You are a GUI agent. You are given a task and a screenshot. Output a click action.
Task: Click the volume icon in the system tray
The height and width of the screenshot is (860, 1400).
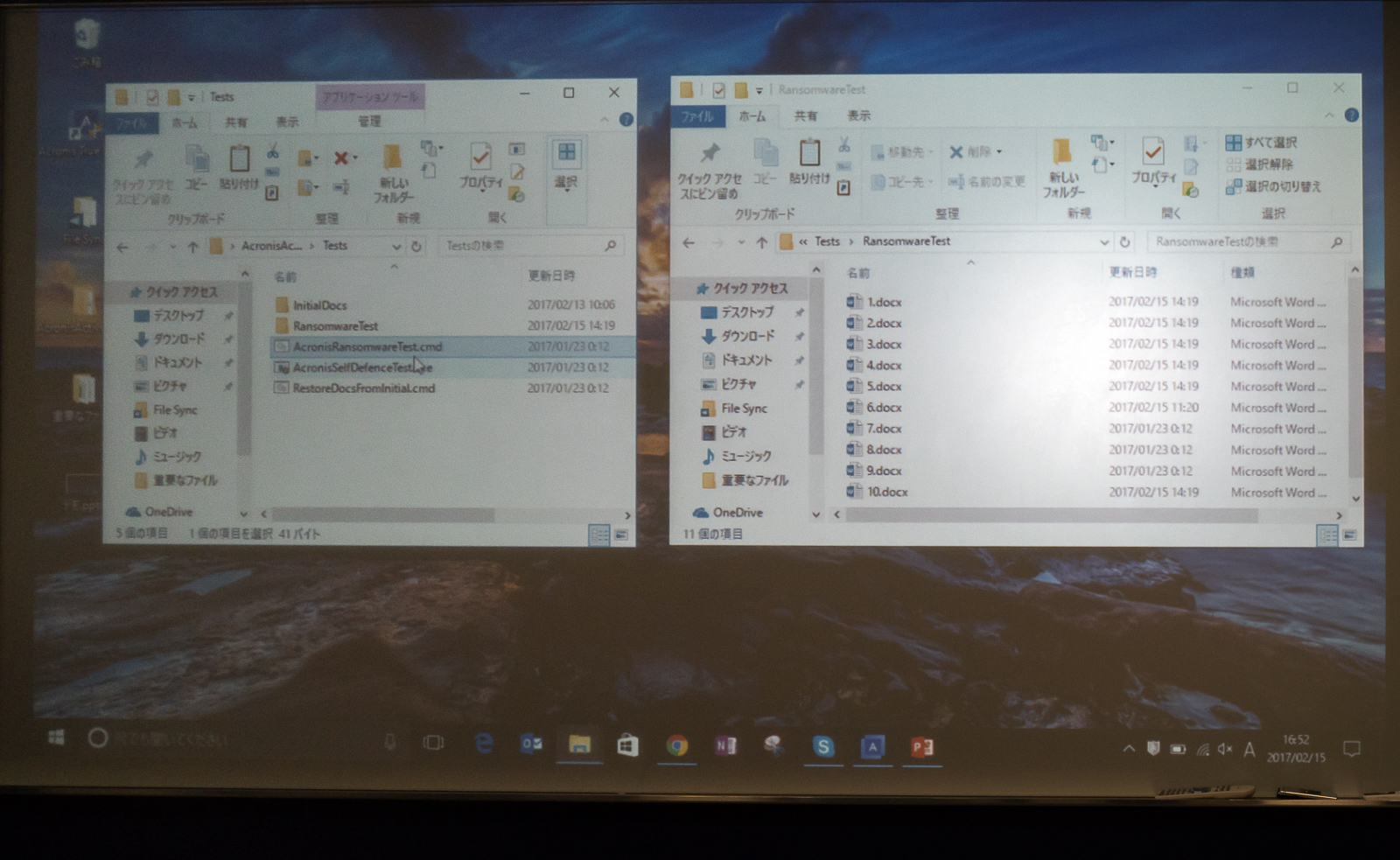pos(1225,749)
